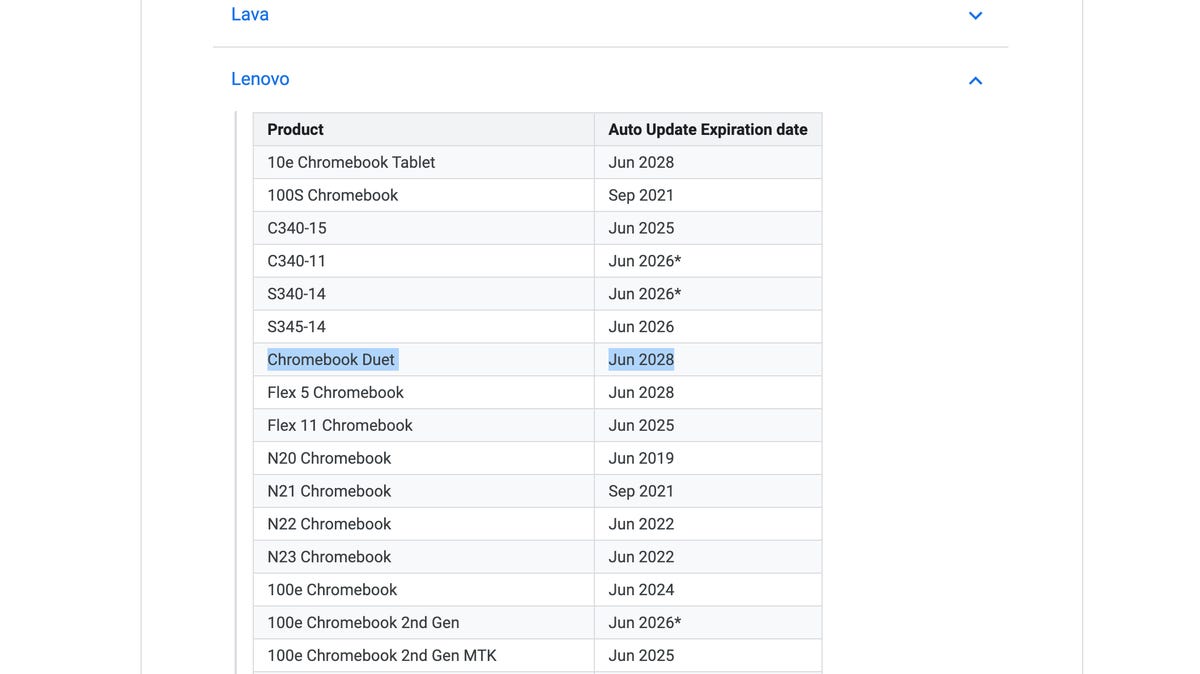Screen dimensions: 1200x674
Task: Select the Auto Update Expiration date header
Action: pyautogui.click(x=708, y=129)
